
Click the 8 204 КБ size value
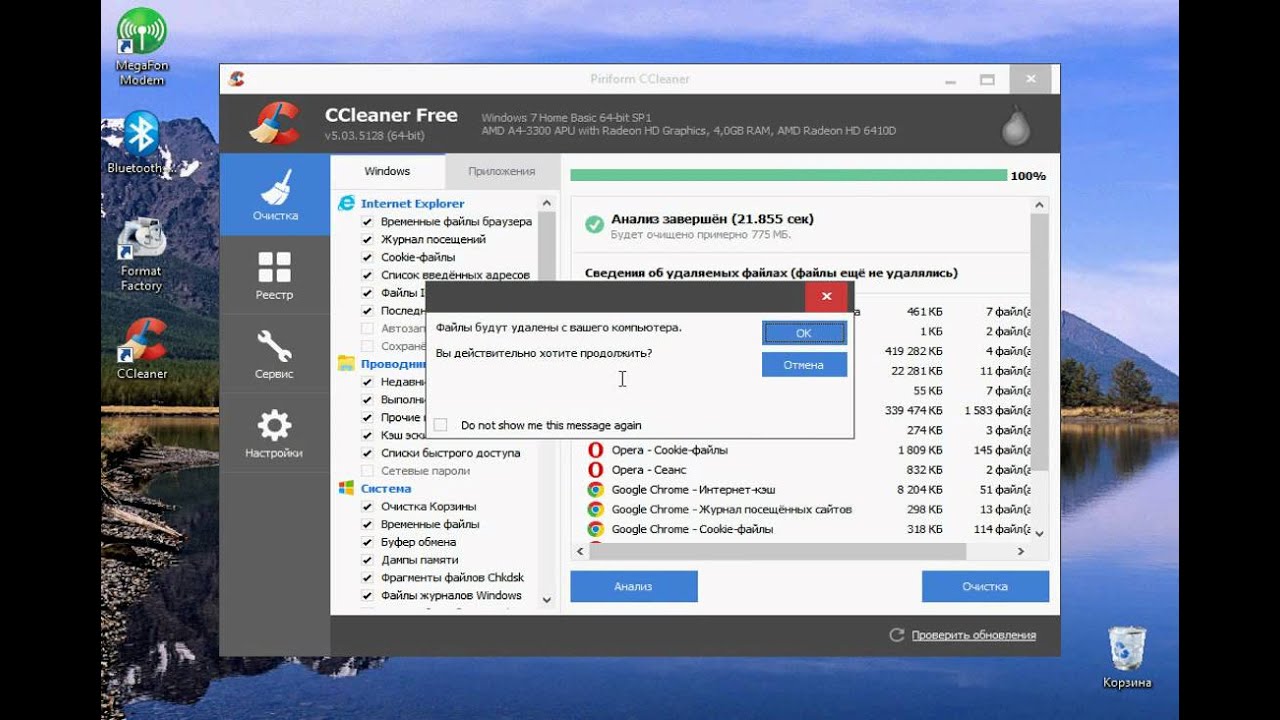click(920, 489)
